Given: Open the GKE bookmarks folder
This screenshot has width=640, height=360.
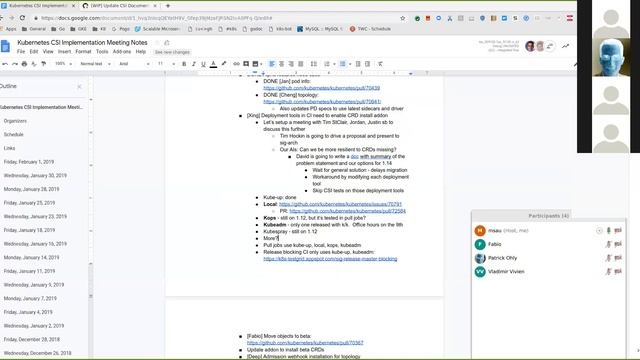Looking at the screenshot, I should pos(78,29).
